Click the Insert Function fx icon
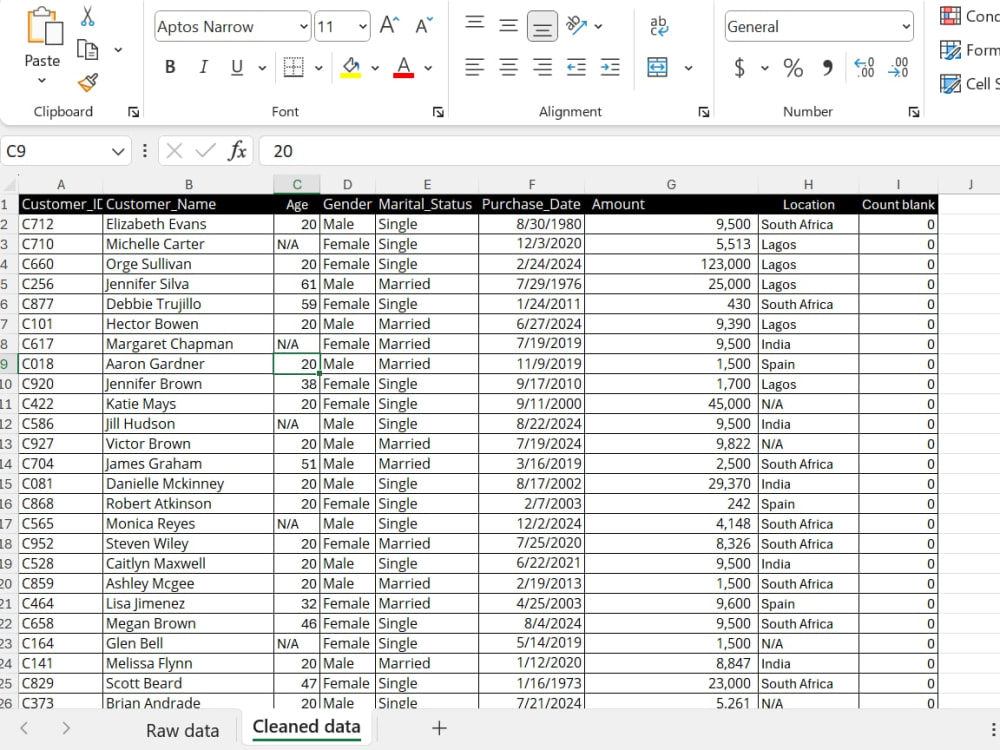This screenshot has width=1000, height=750. [x=237, y=151]
